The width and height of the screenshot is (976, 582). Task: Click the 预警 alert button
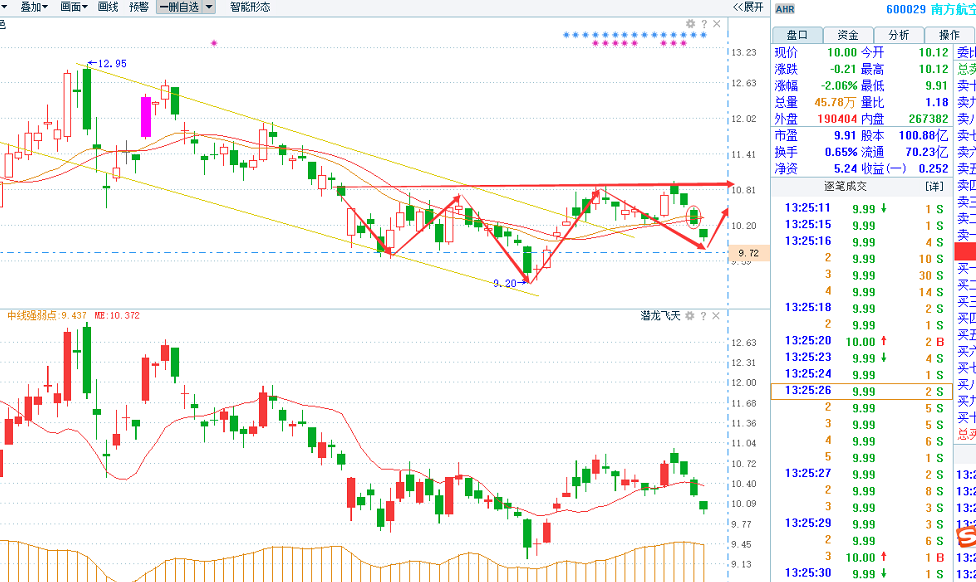(139, 7)
